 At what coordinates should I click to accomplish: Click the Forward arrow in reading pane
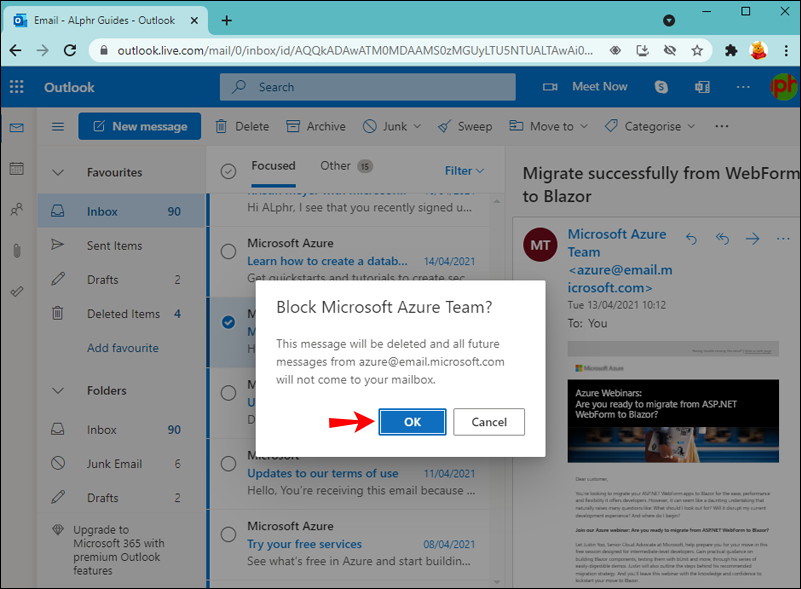[752, 239]
